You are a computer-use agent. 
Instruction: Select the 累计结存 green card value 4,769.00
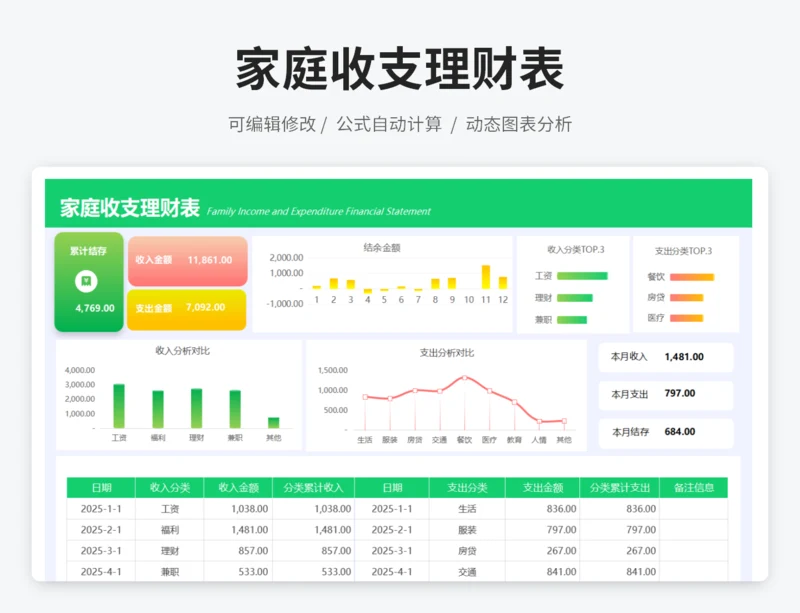click(x=95, y=308)
